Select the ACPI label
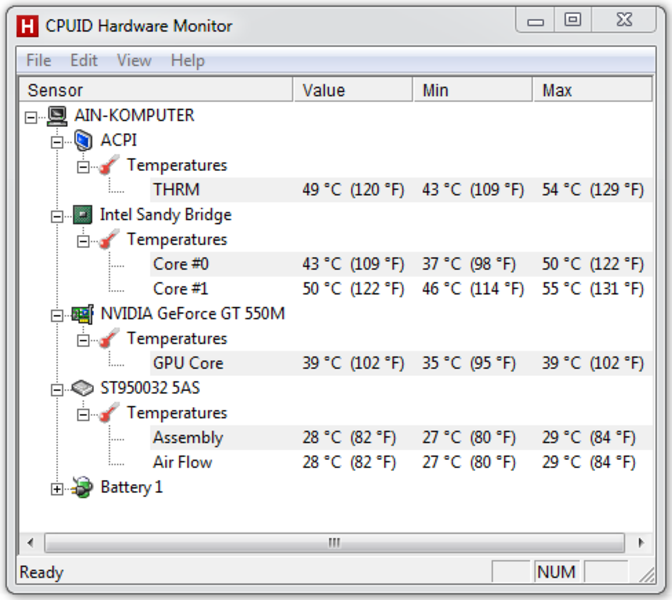672x600 pixels. [118, 140]
